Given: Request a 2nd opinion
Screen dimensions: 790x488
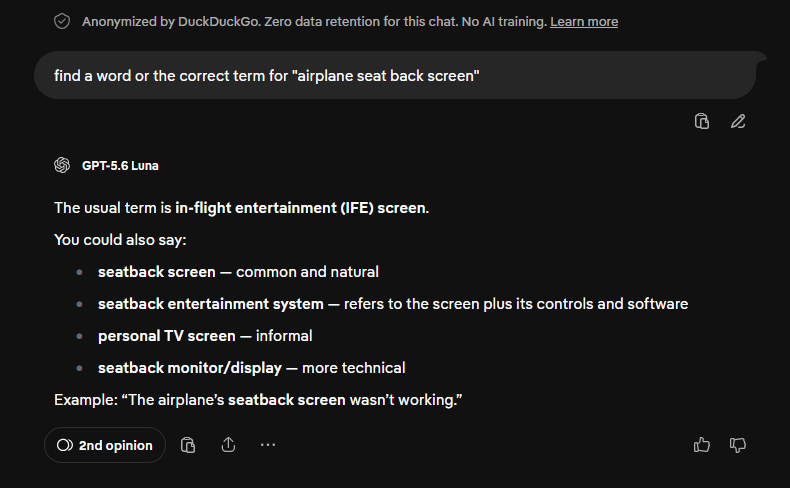Looking at the screenshot, I should [x=105, y=445].
